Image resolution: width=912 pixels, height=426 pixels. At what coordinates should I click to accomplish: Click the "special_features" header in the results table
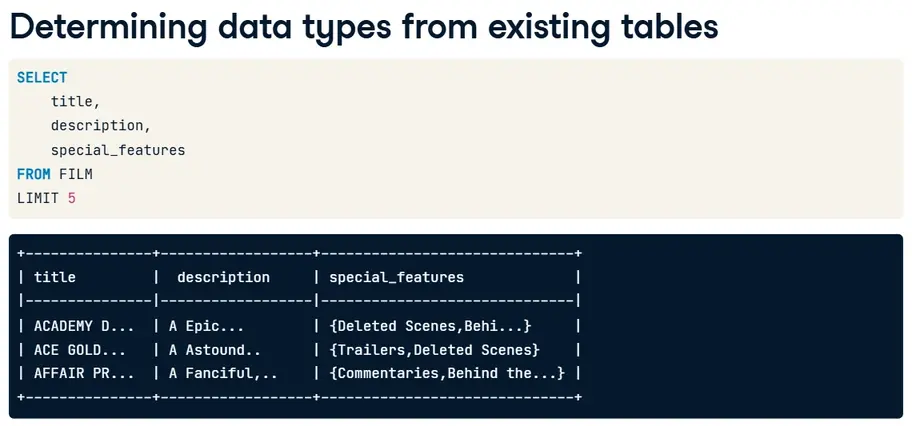[396, 277]
